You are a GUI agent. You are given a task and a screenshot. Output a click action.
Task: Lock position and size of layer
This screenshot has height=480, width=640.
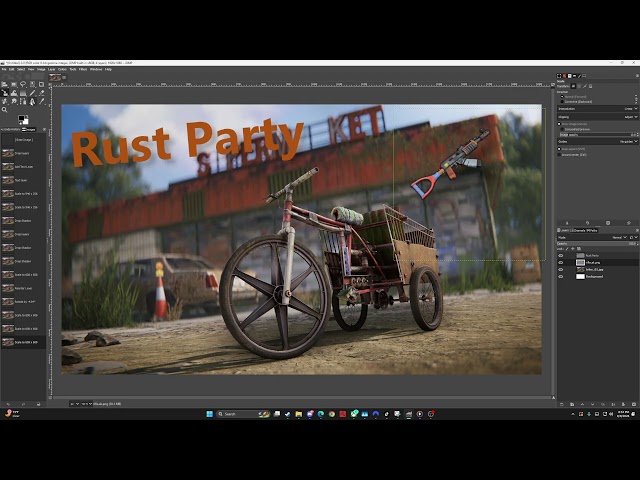pyautogui.click(x=573, y=249)
